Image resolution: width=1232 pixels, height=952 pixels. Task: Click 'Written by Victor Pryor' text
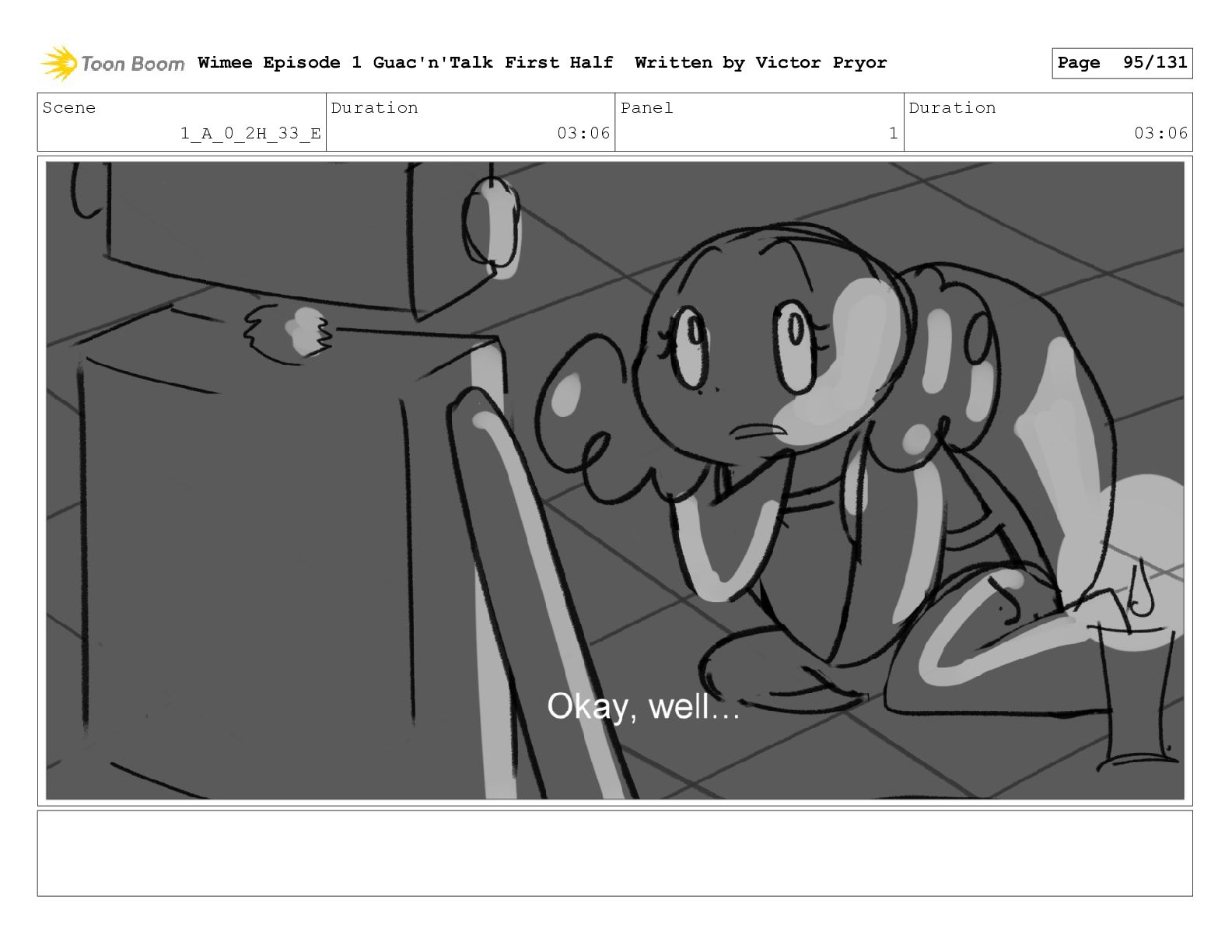(x=761, y=62)
